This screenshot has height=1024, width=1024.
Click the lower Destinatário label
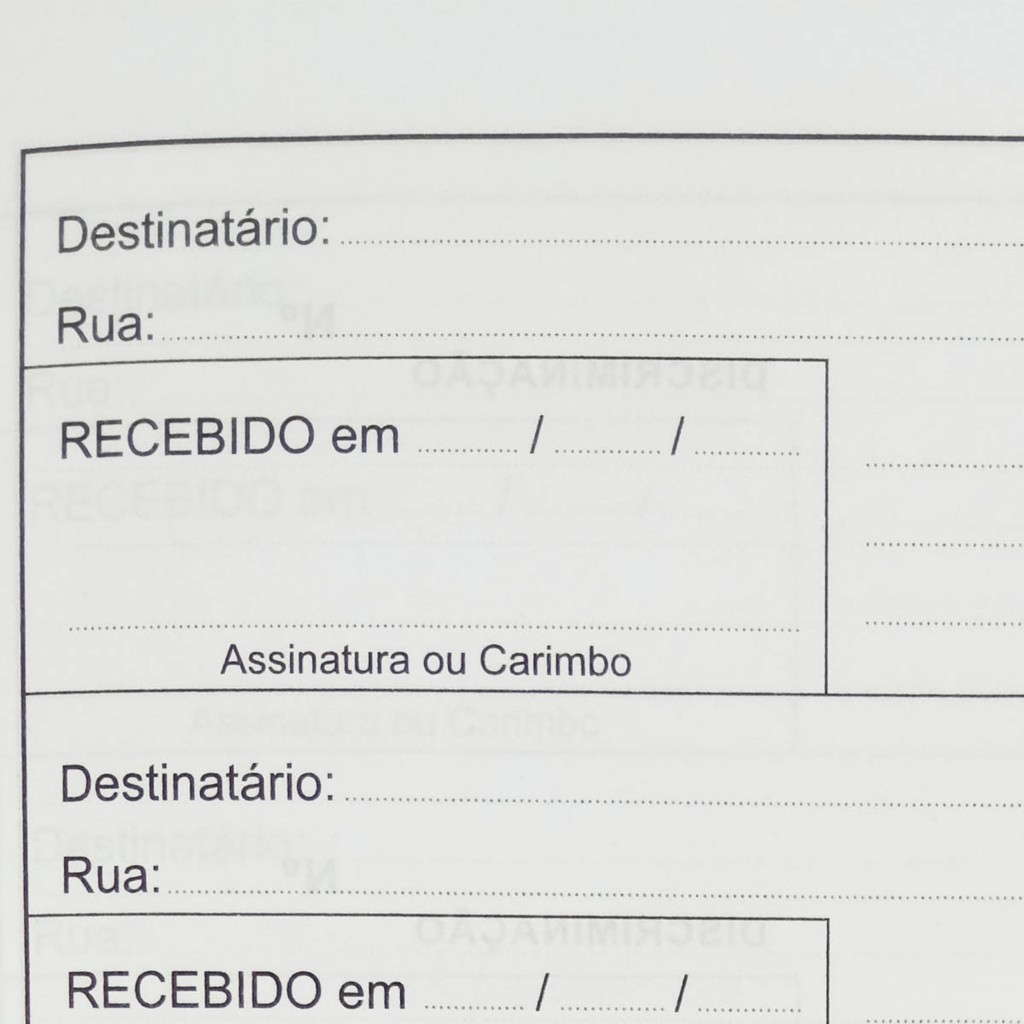point(197,785)
